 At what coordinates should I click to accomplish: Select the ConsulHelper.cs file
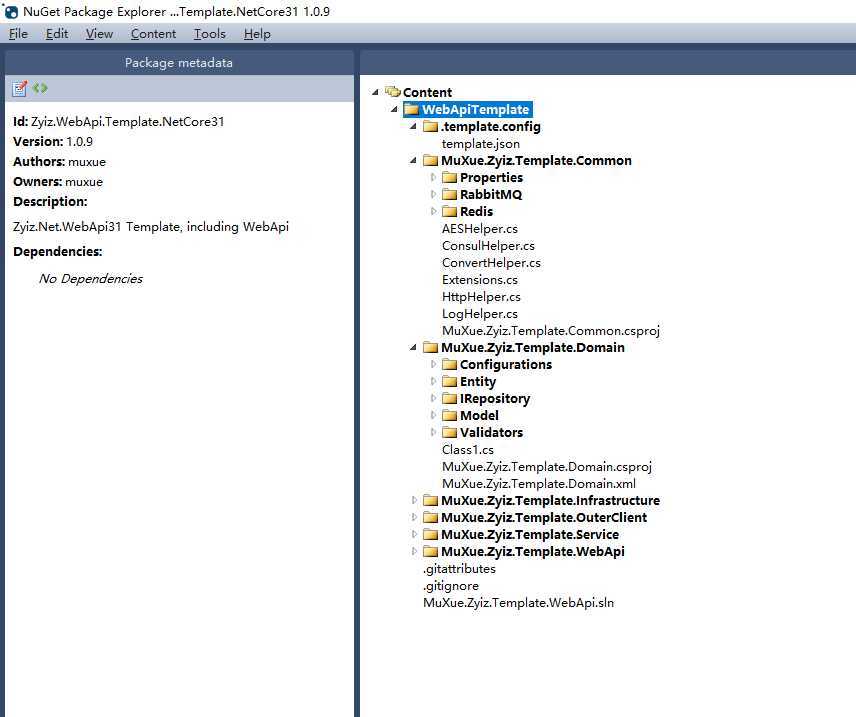pyautogui.click(x=489, y=246)
